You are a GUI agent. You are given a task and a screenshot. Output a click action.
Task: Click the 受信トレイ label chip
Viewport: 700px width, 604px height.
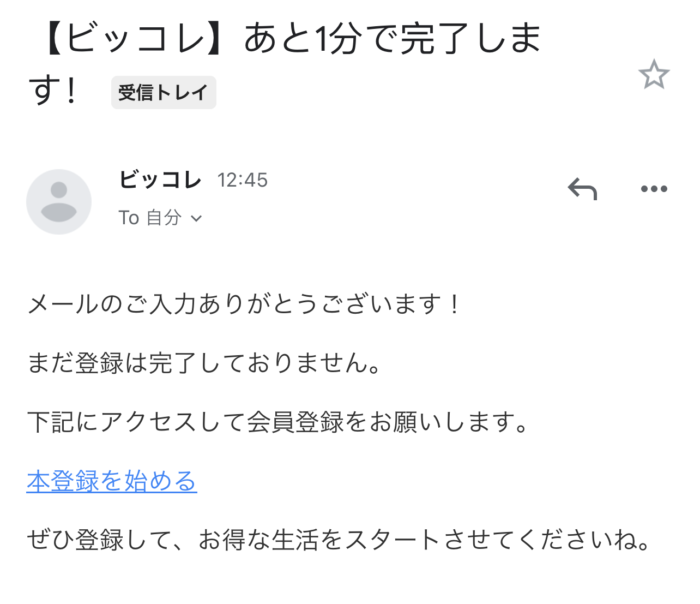(163, 92)
